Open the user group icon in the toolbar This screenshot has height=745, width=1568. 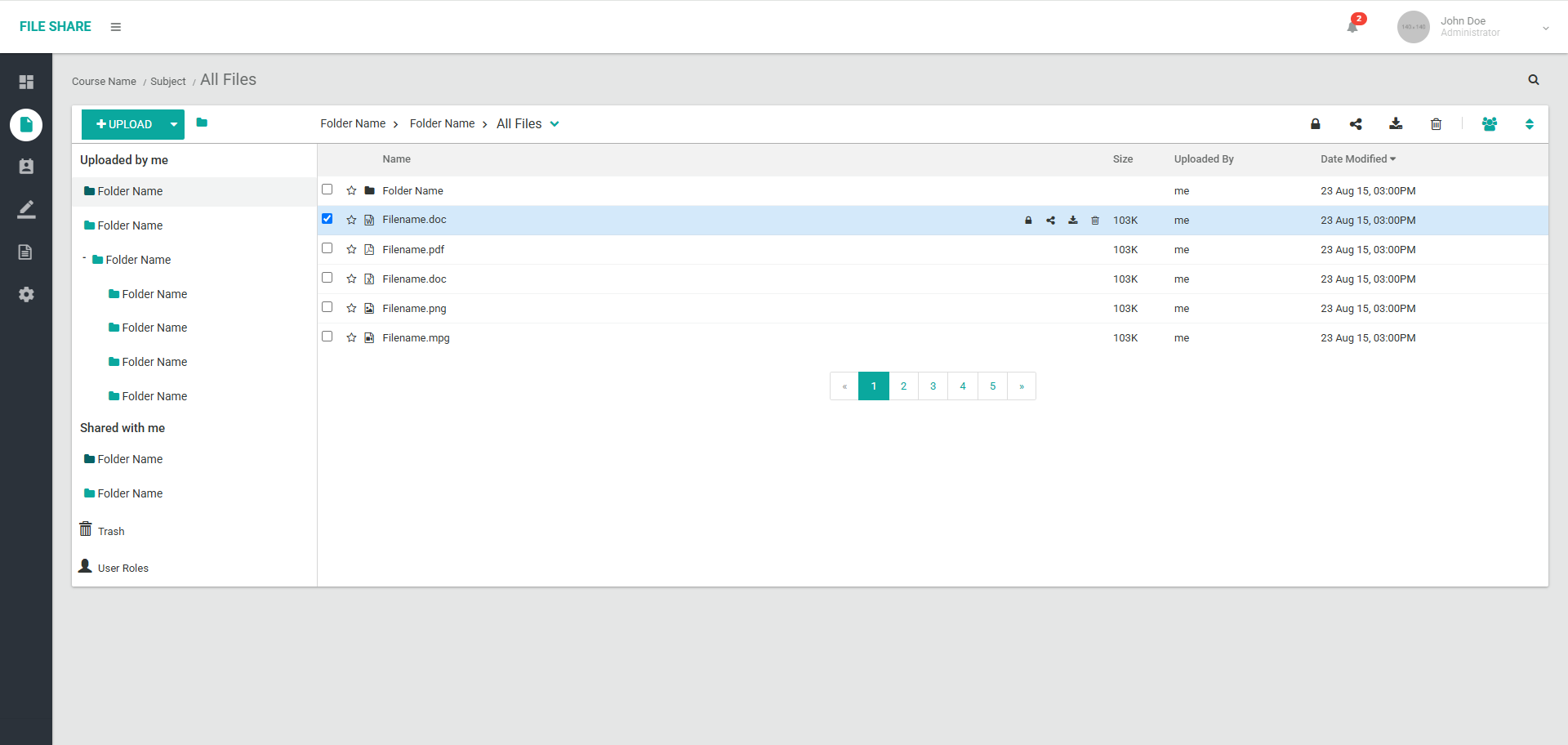click(1490, 124)
